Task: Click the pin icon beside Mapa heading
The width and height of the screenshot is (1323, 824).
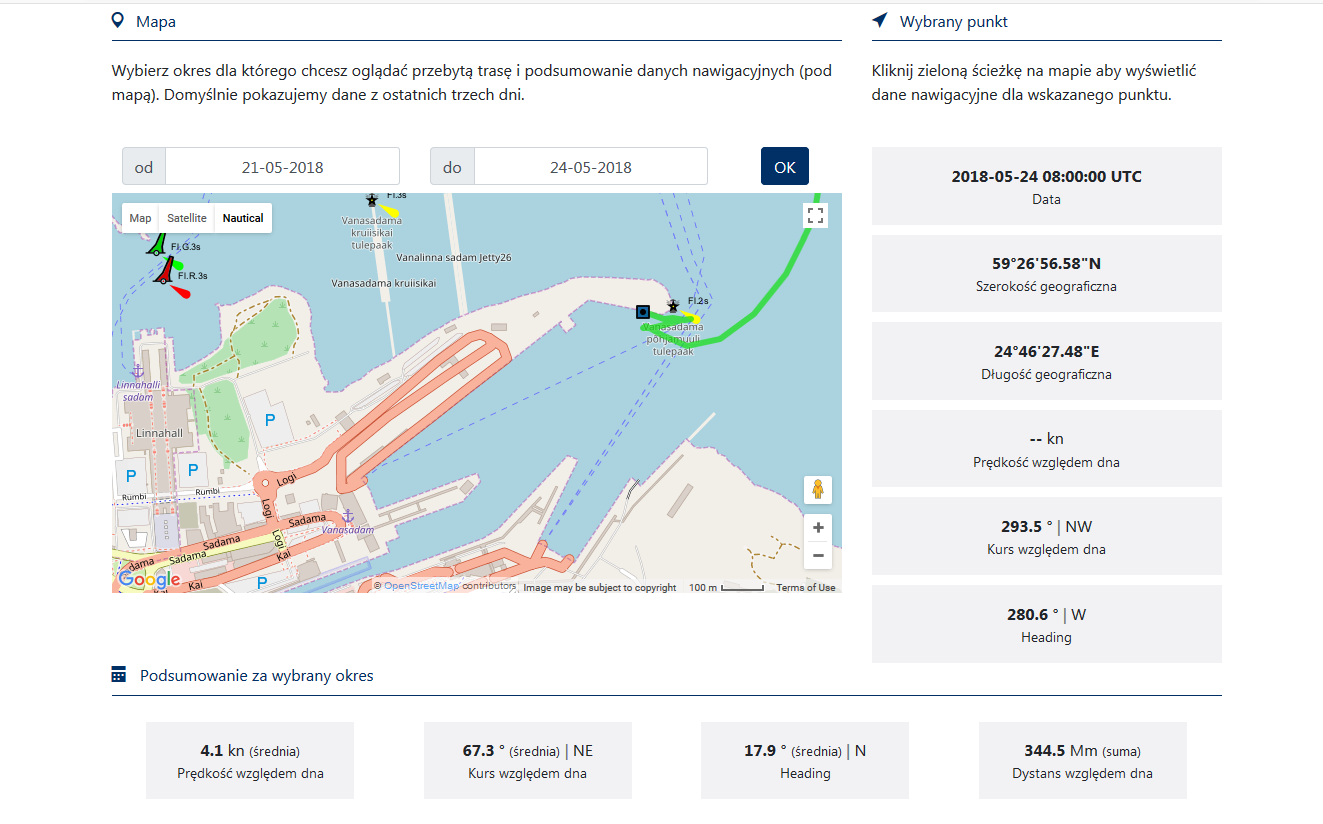Action: 119,20
